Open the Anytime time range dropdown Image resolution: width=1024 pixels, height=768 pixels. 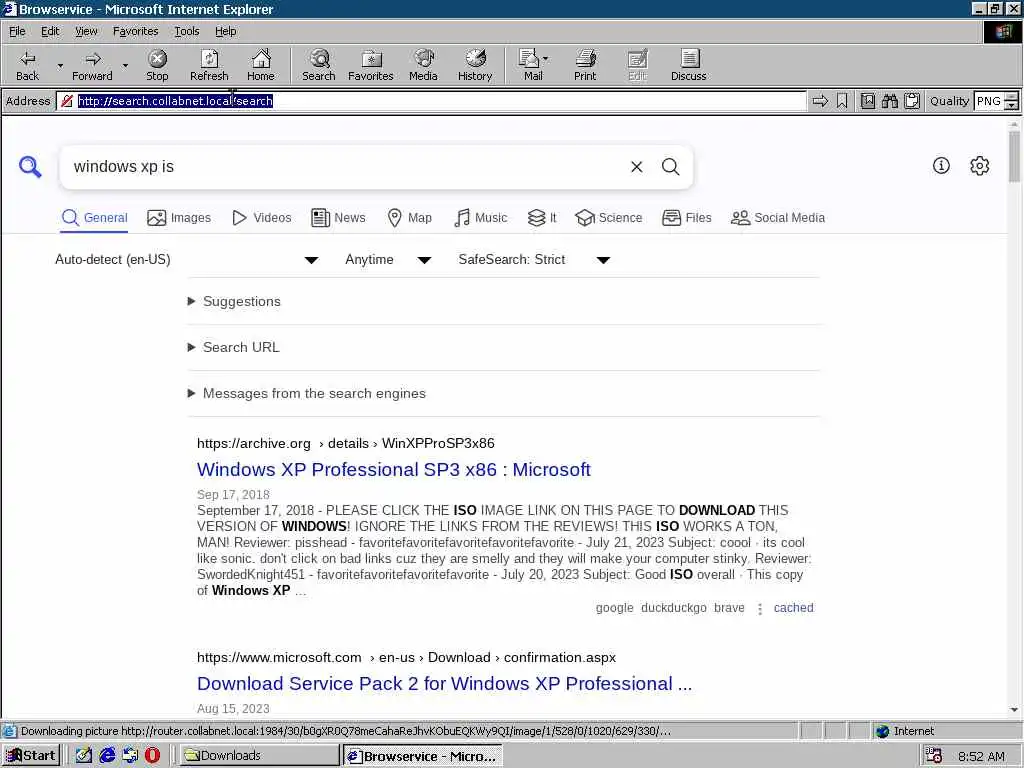point(388,260)
